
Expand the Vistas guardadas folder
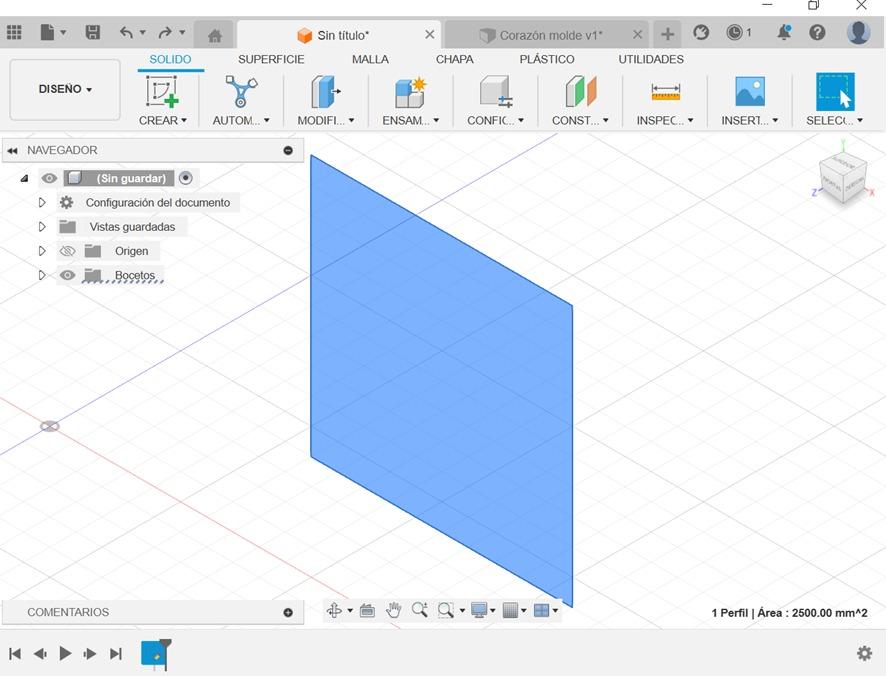point(42,227)
